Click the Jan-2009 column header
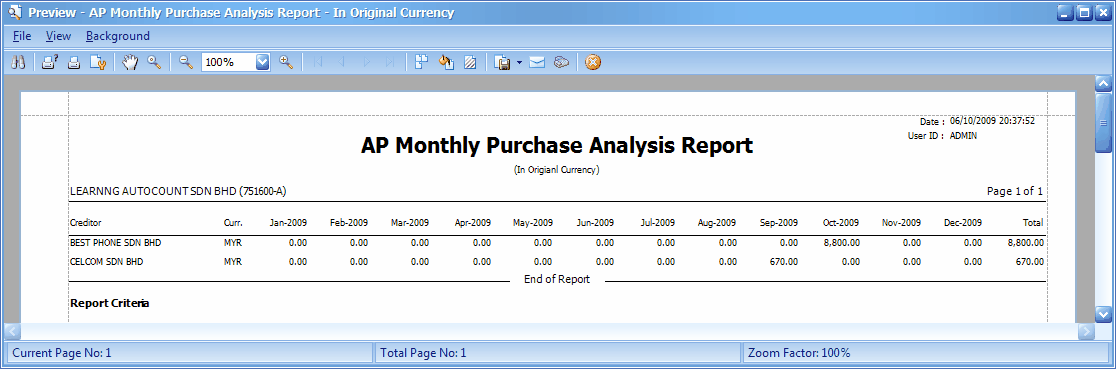The width and height of the screenshot is (1116, 369). tap(288, 223)
